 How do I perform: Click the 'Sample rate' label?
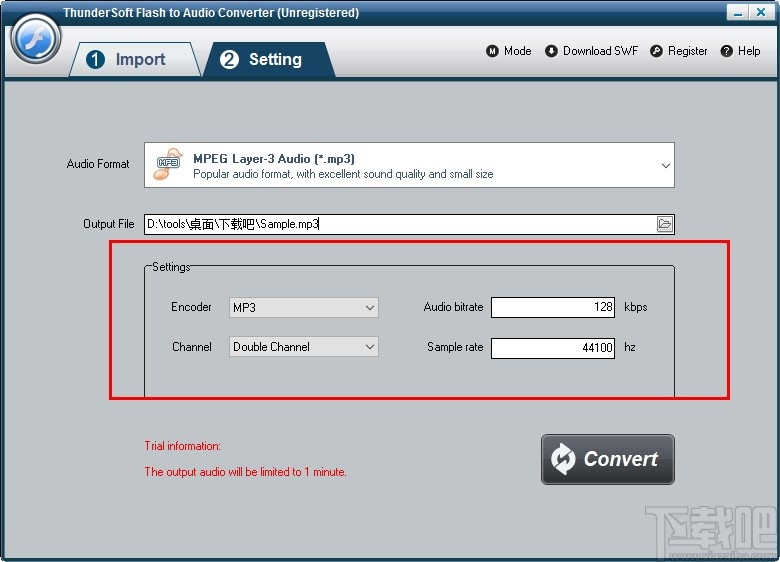pos(455,347)
